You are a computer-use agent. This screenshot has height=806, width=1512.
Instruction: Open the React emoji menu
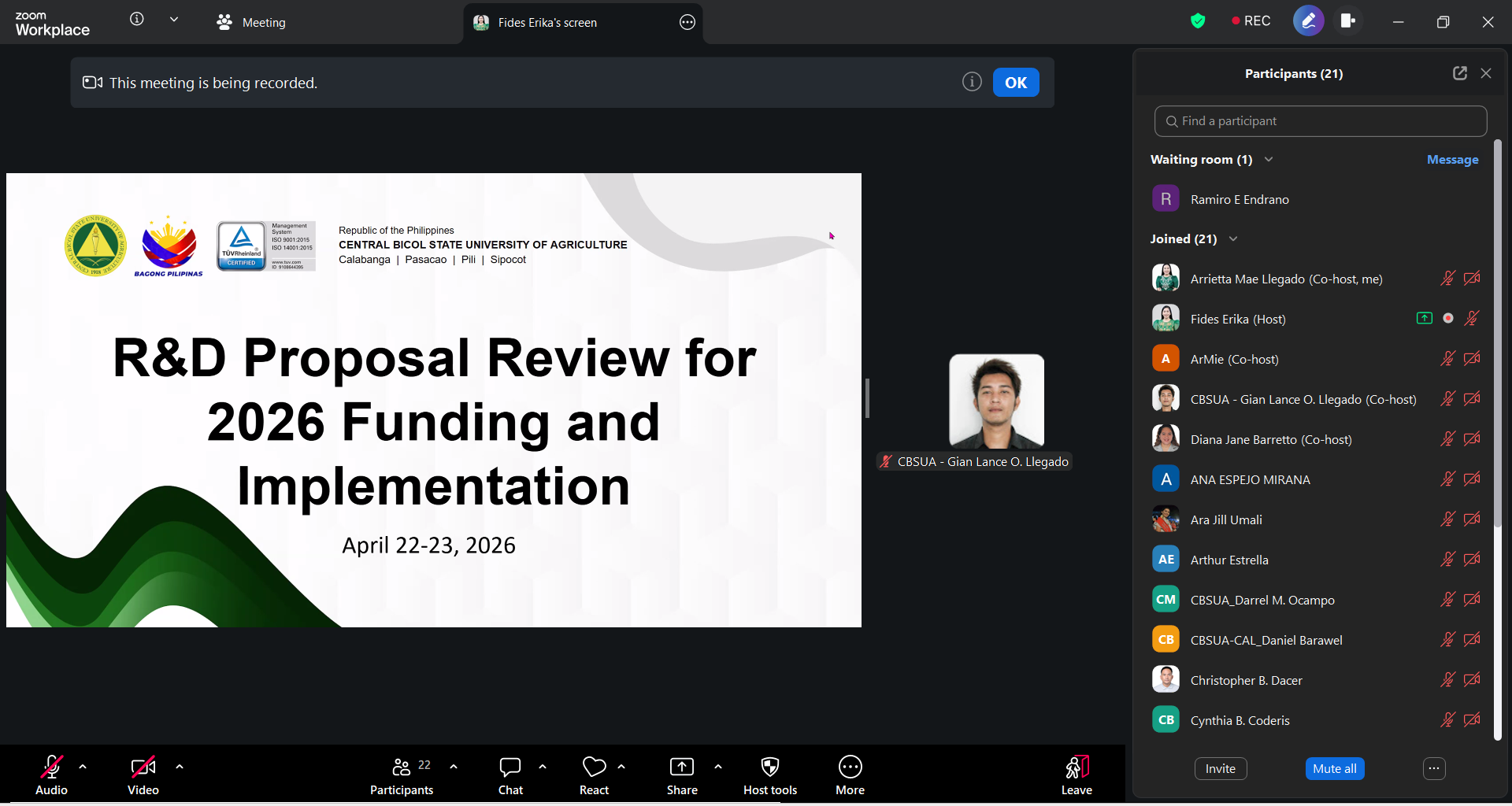[x=594, y=775]
